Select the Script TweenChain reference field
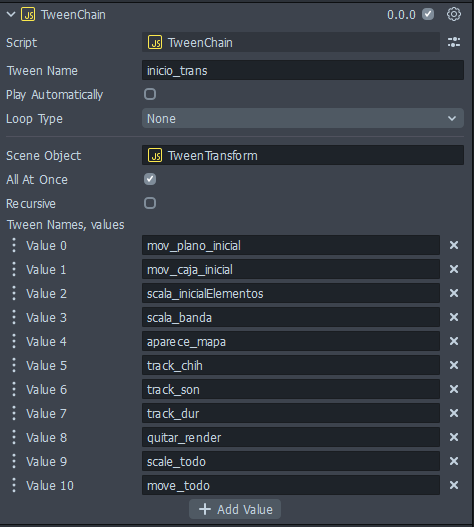The width and height of the screenshot is (474, 527). (291, 42)
